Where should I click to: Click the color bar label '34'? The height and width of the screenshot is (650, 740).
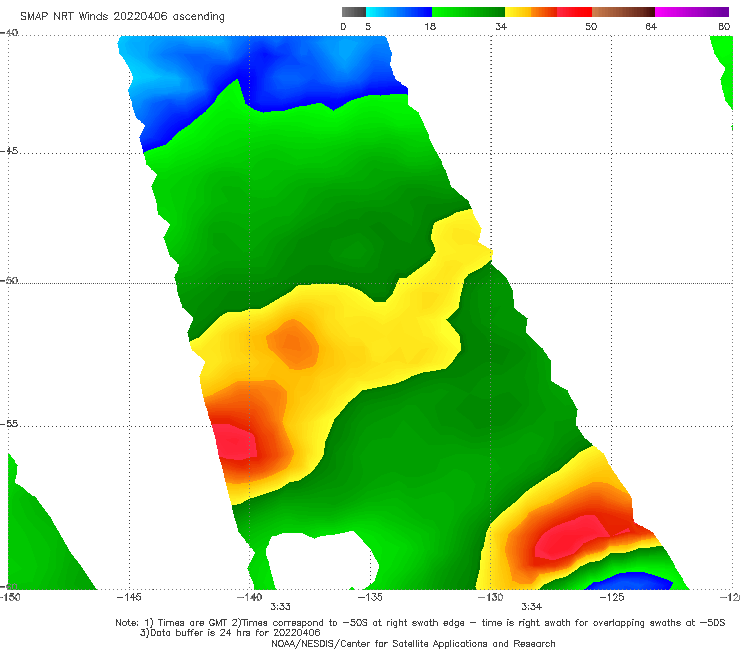[x=501, y=26]
